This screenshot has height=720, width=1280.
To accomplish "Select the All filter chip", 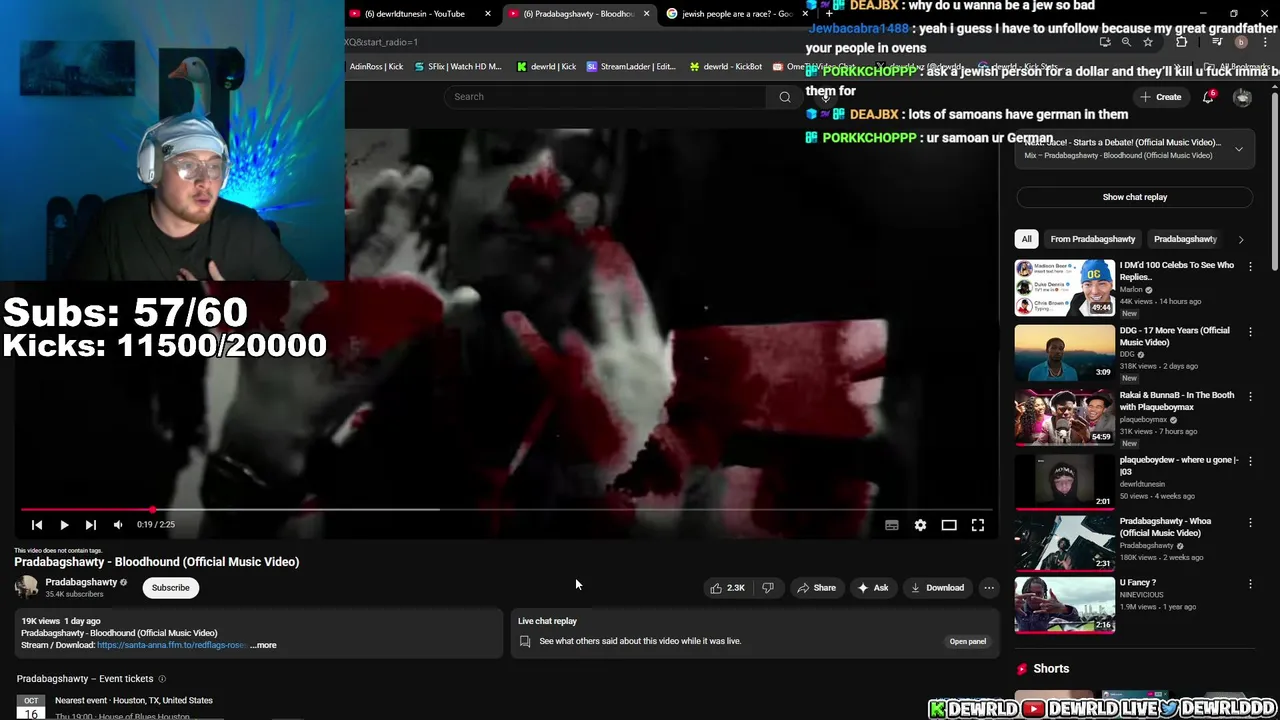I will tap(1026, 239).
